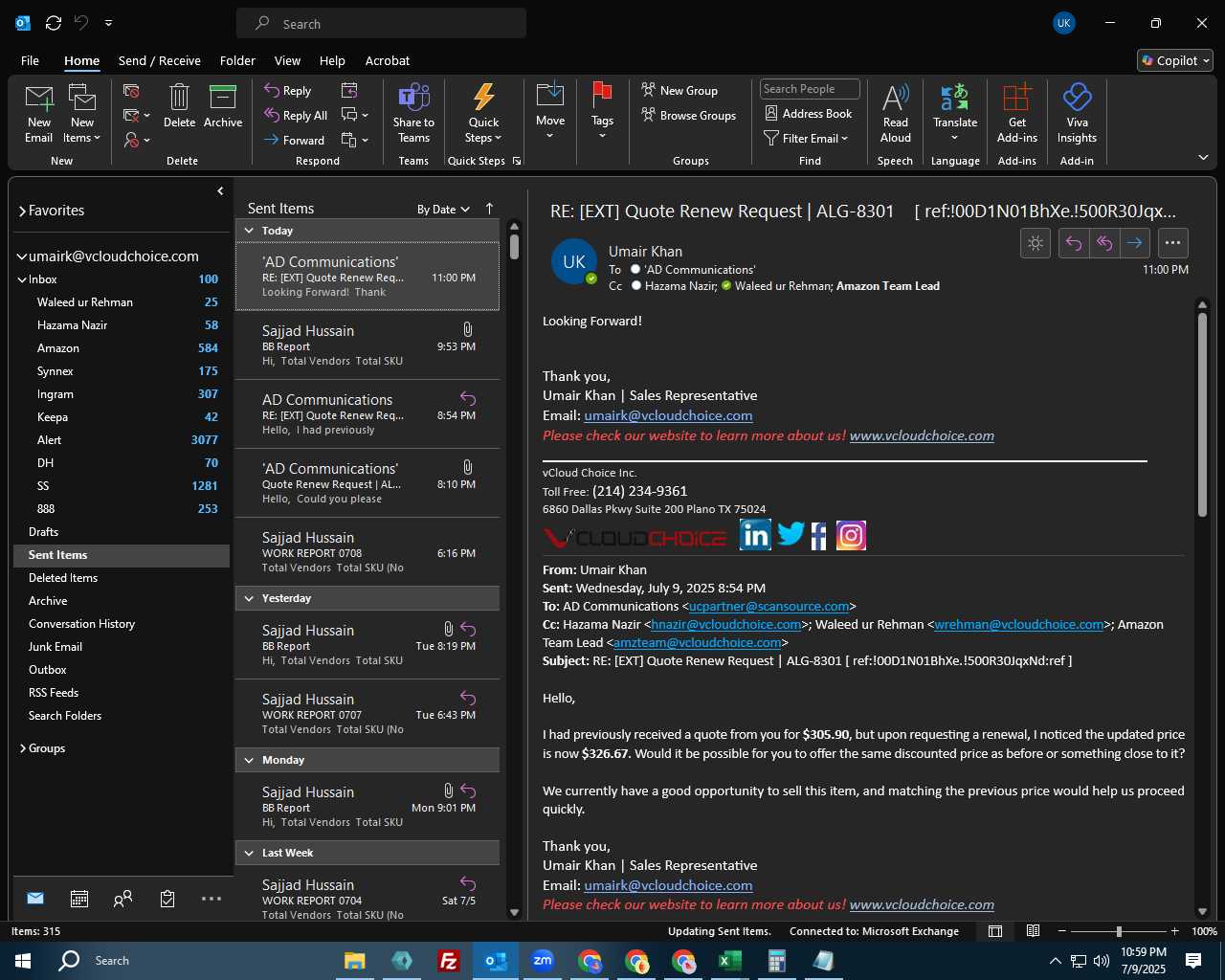Viewport: 1225px width, 980px height.
Task: Adjust the zoom slider in status bar
Action: point(1119,931)
